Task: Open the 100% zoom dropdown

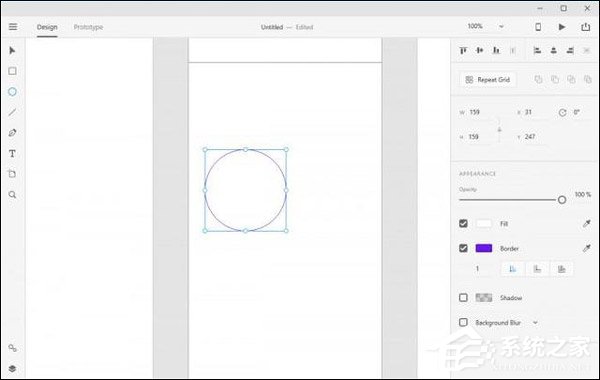Action: pos(501,27)
